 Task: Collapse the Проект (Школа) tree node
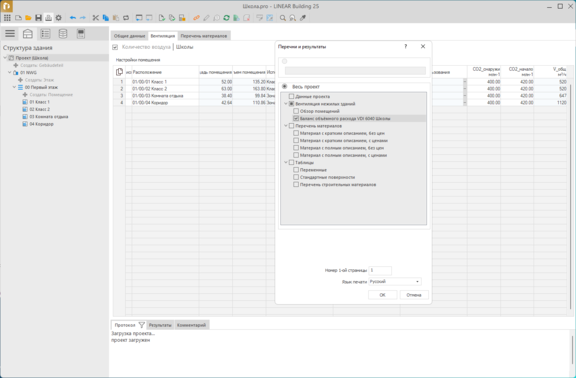pos(5,58)
